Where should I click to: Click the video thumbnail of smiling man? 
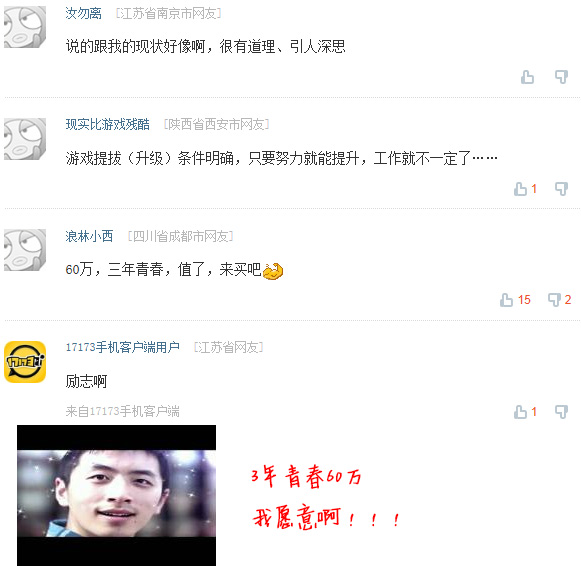pos(116,495)
